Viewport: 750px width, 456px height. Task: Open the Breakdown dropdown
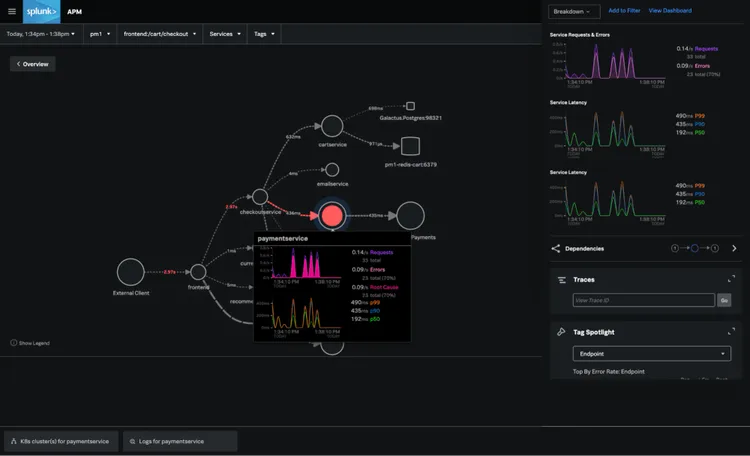point(575,11)
